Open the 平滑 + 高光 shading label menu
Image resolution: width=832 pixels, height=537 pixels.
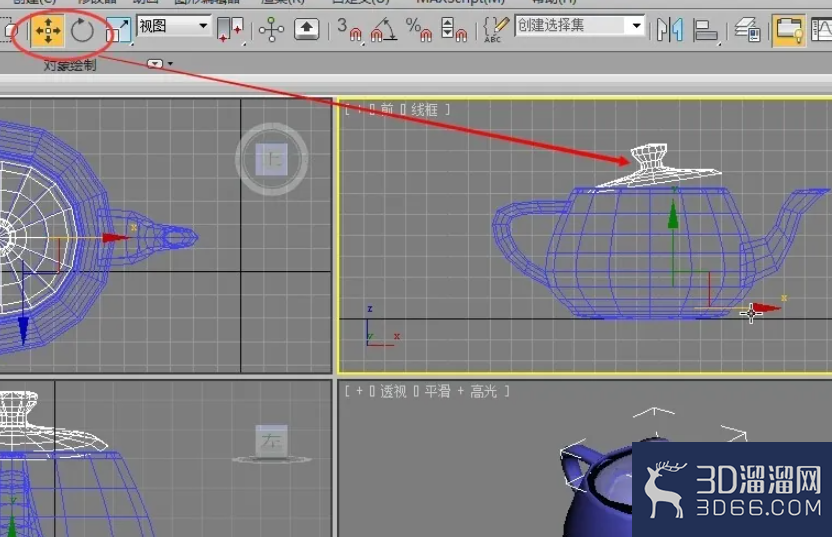pyautogui.click(x=461, y=392)
